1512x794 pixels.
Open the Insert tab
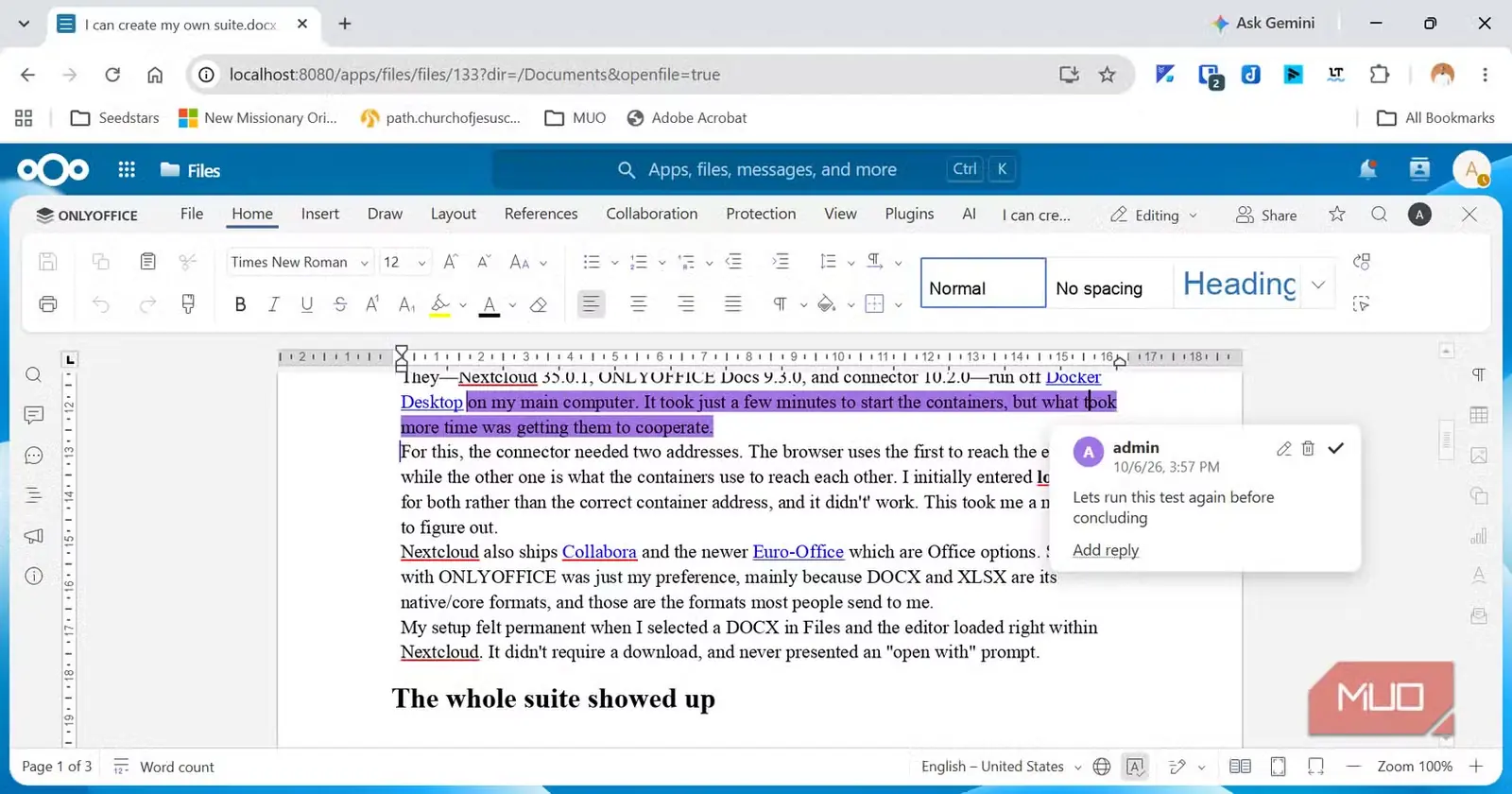[x=319, y=214]
